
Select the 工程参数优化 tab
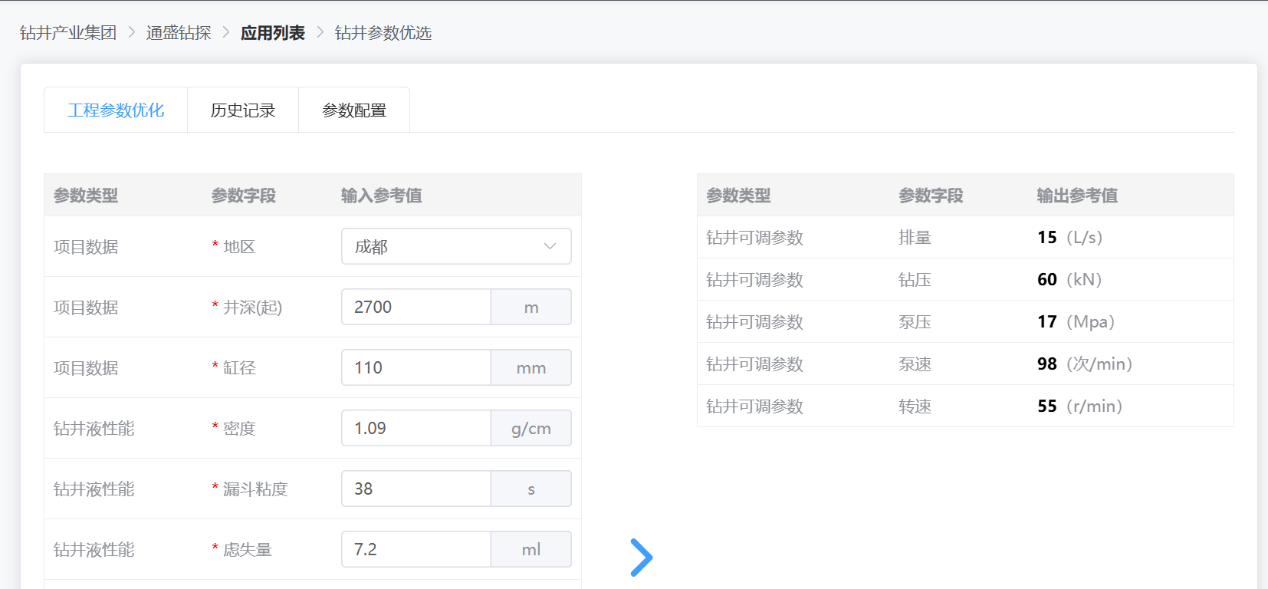tap(116, 110)
